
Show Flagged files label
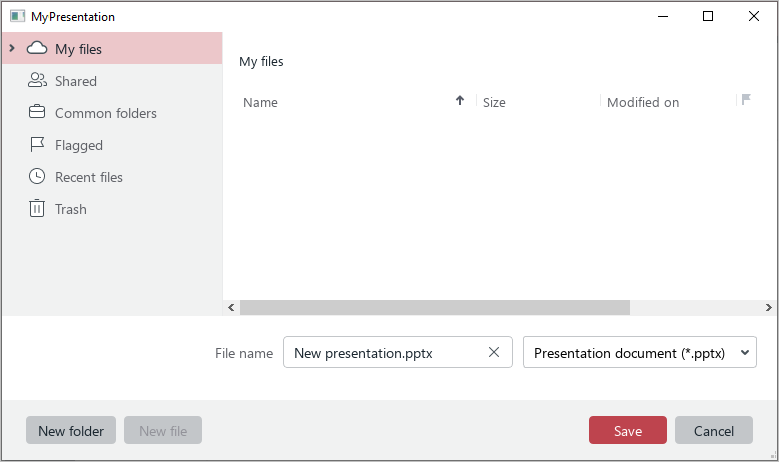point(78,146)
